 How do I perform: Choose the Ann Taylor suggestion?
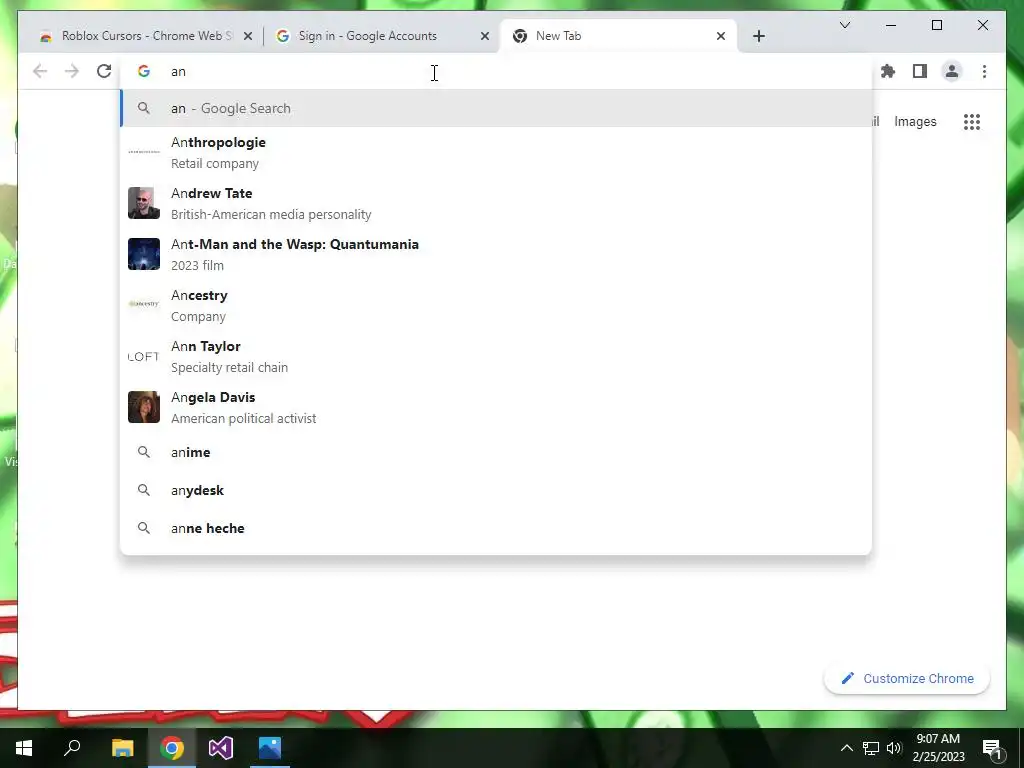496,356
